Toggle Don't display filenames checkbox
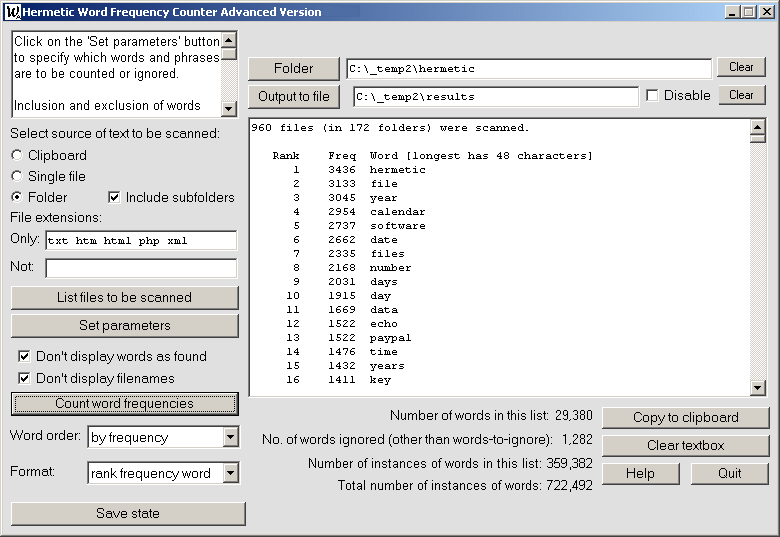Image resolution: width=780 pixels, height=537 pixels. [x=24, y=378]
